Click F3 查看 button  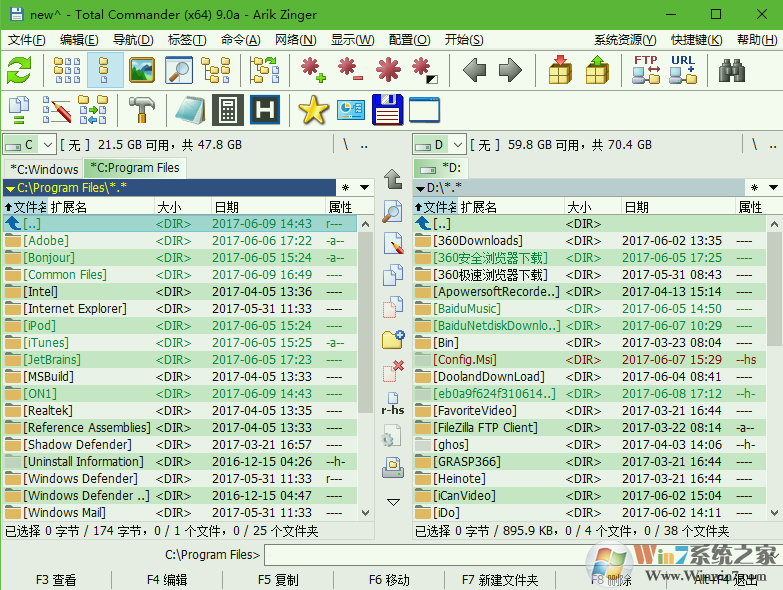pyautogui.click(x=56, y=580)
